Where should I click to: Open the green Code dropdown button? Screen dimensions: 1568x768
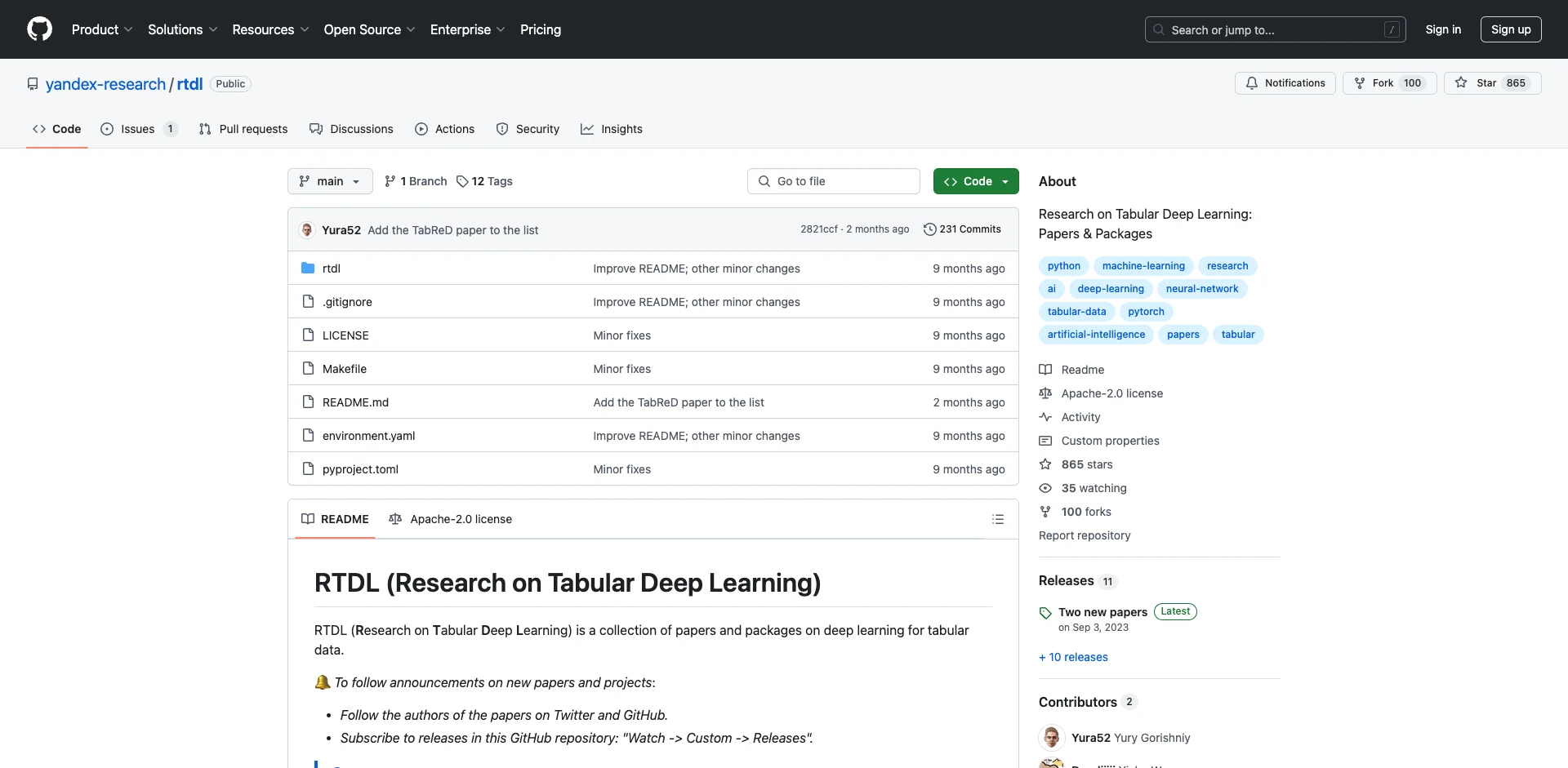pos(976,181)
